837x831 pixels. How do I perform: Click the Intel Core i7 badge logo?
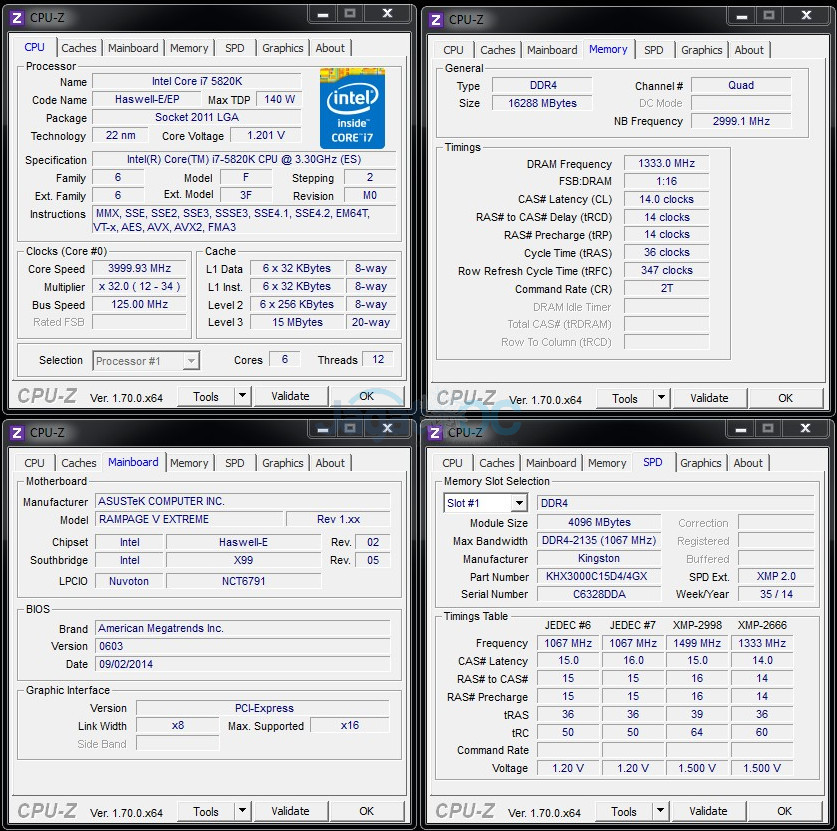tap(352, 108)
